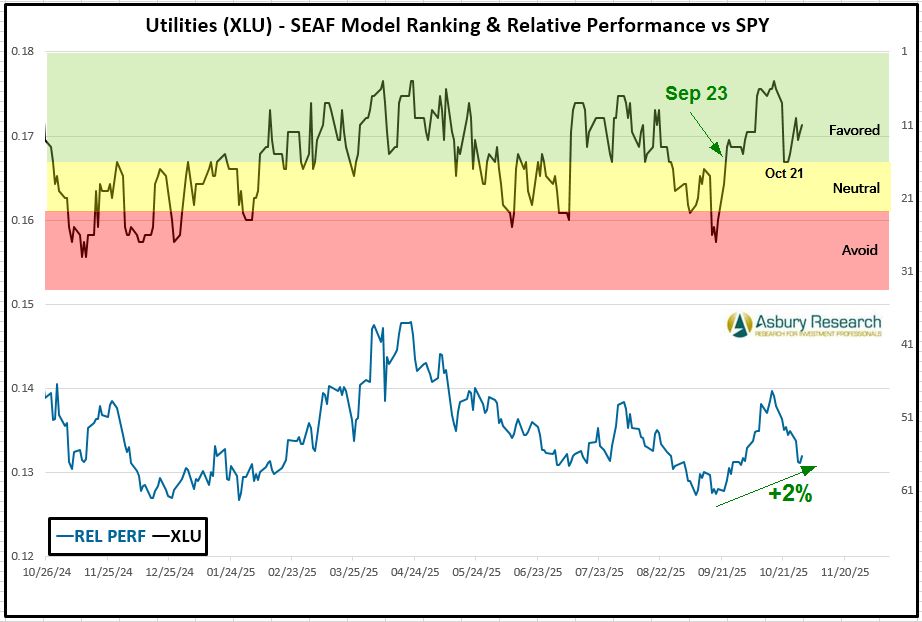Click the Sep 23 annotation label
922x622 pixels.
(696, 93)
